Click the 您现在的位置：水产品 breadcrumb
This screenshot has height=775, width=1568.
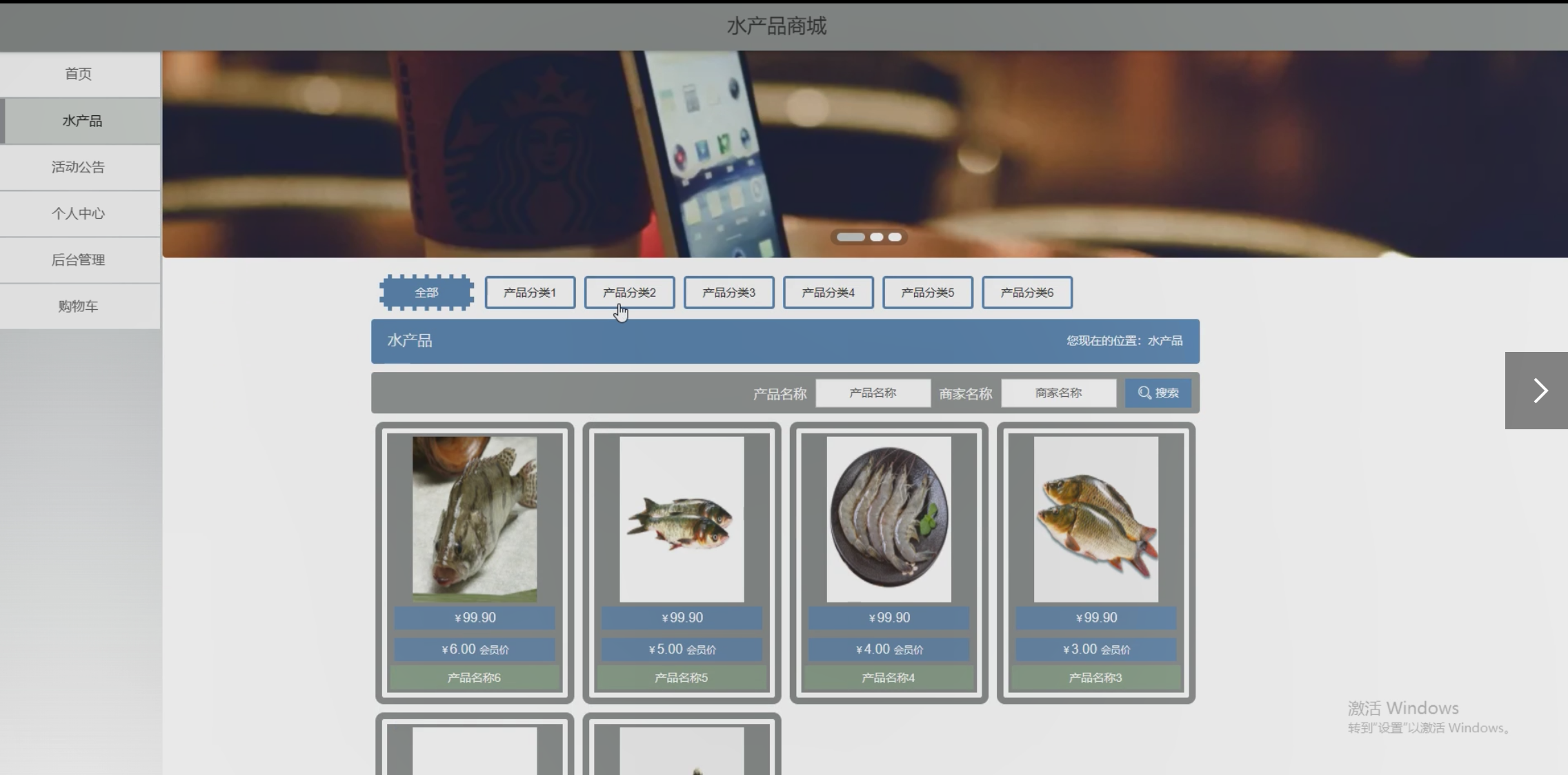[1124, 341]
